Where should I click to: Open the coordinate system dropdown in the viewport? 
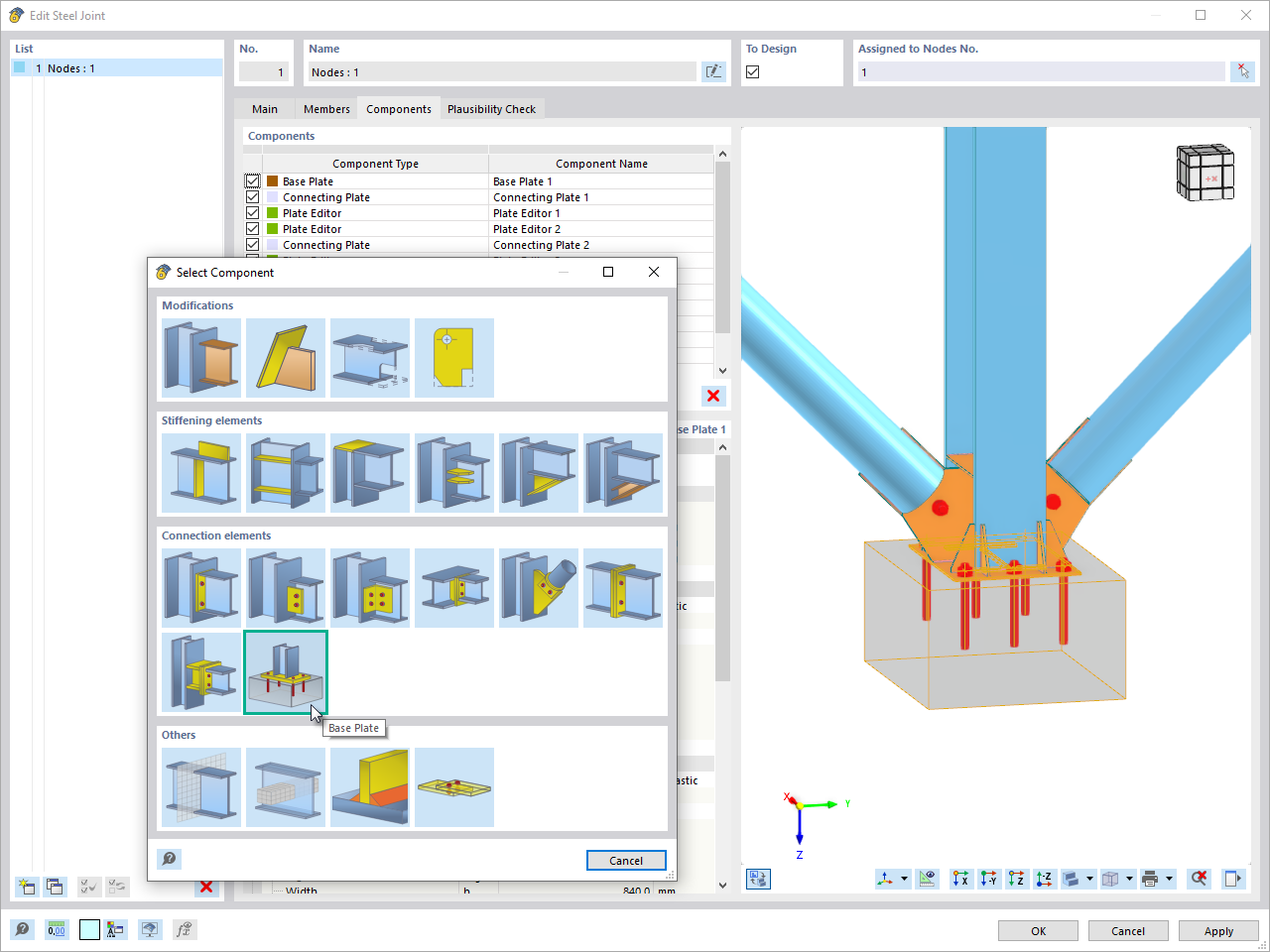coord(903,879)
